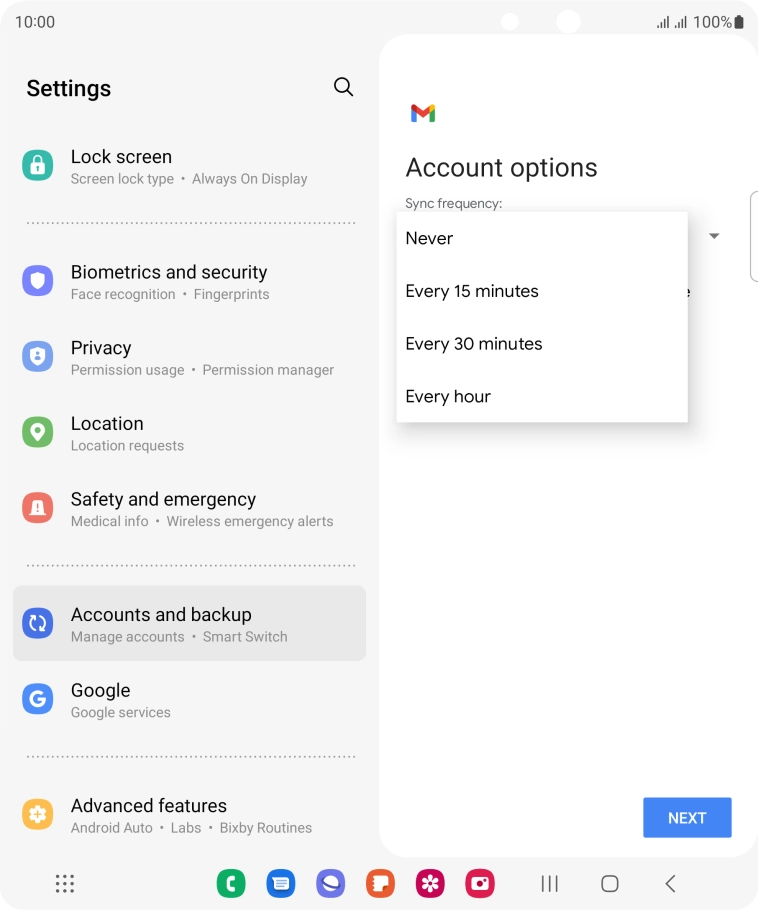The image size is (758, 910).
Task: Tap the NEXT button
Action: click(687, 818)
